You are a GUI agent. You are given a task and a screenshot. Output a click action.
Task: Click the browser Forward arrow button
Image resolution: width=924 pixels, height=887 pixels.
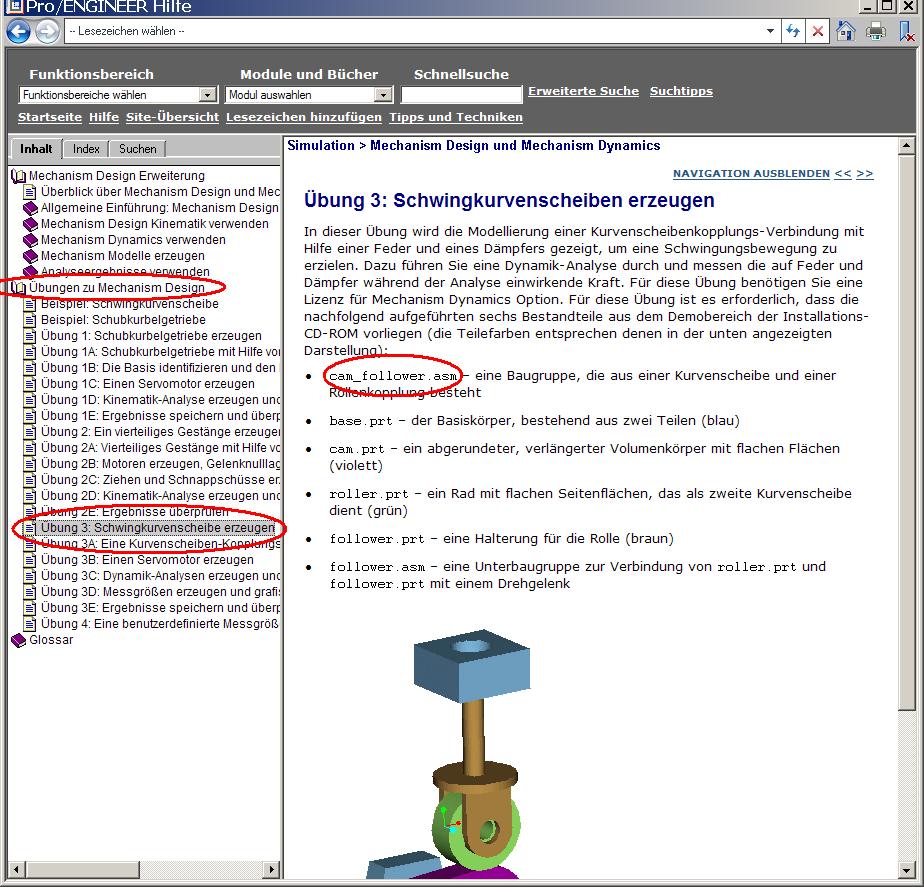47,31
